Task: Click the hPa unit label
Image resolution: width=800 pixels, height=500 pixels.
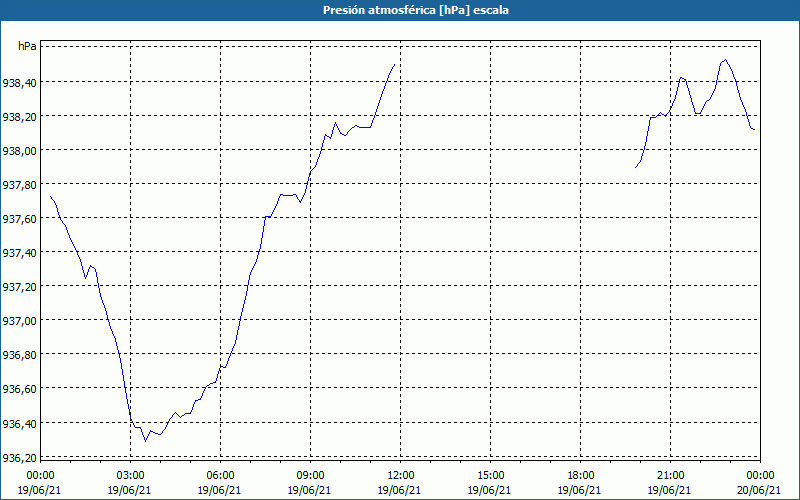Action: point(27,46)
